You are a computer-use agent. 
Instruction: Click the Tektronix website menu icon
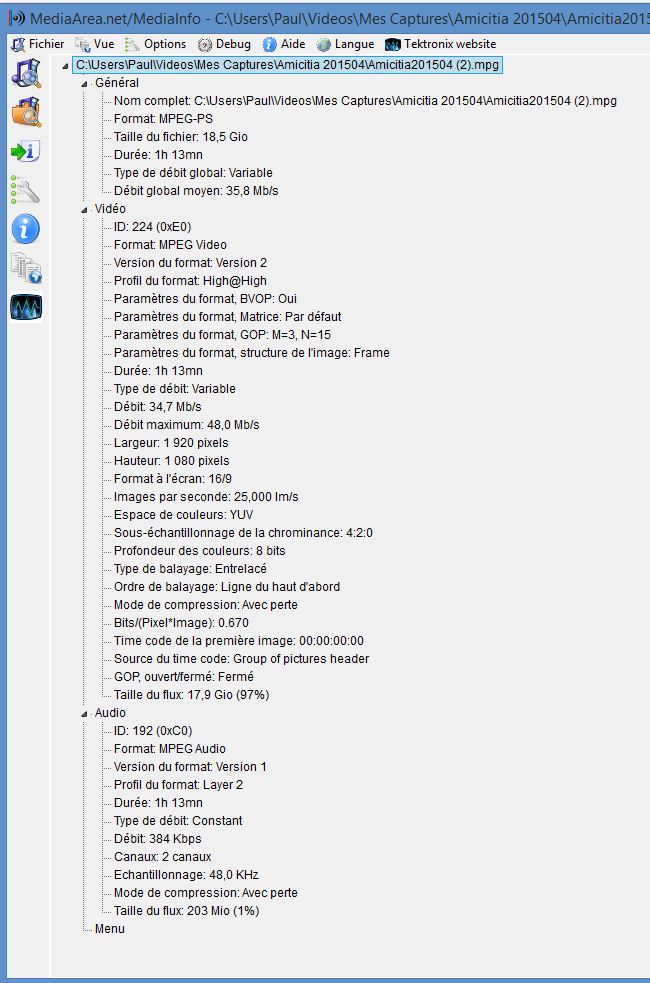click(x=392, y=45)
